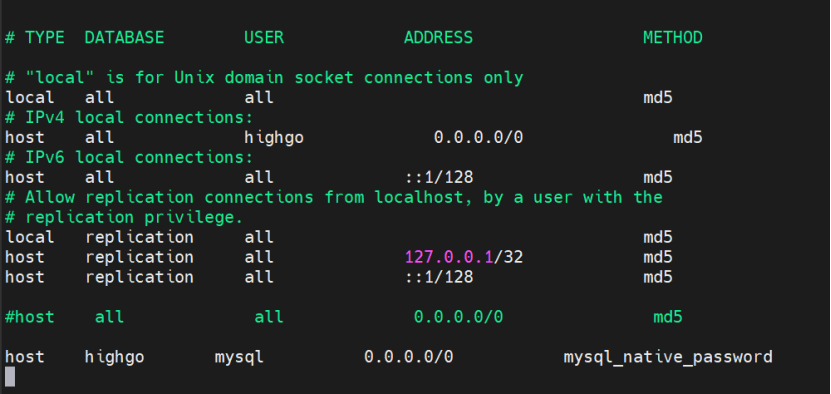Click highgo database on the last line
This screenshot has height=394, width=831.
coord(114,357)
